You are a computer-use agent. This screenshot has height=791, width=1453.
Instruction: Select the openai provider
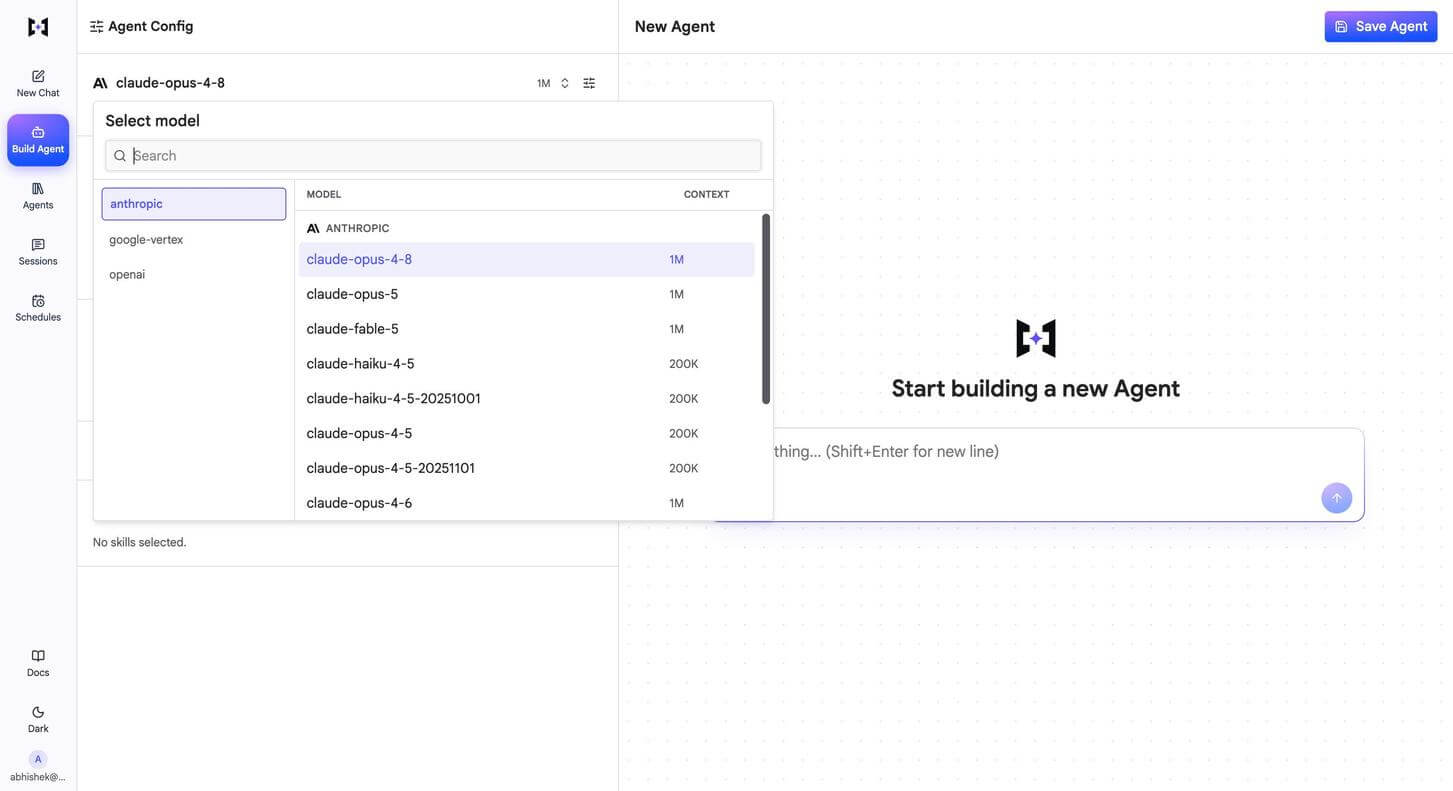194,274
